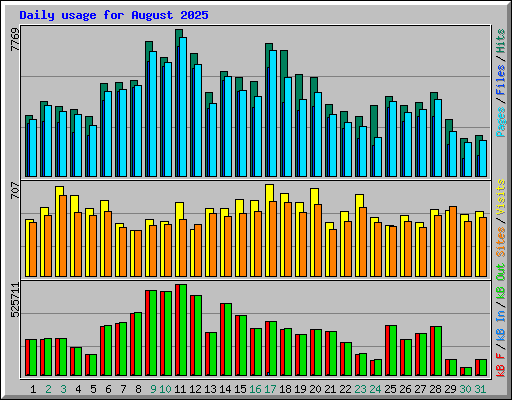Screen dimensions: 512x400
Task: Click day label 30 on the x-axis
Action: pos(465,389)
